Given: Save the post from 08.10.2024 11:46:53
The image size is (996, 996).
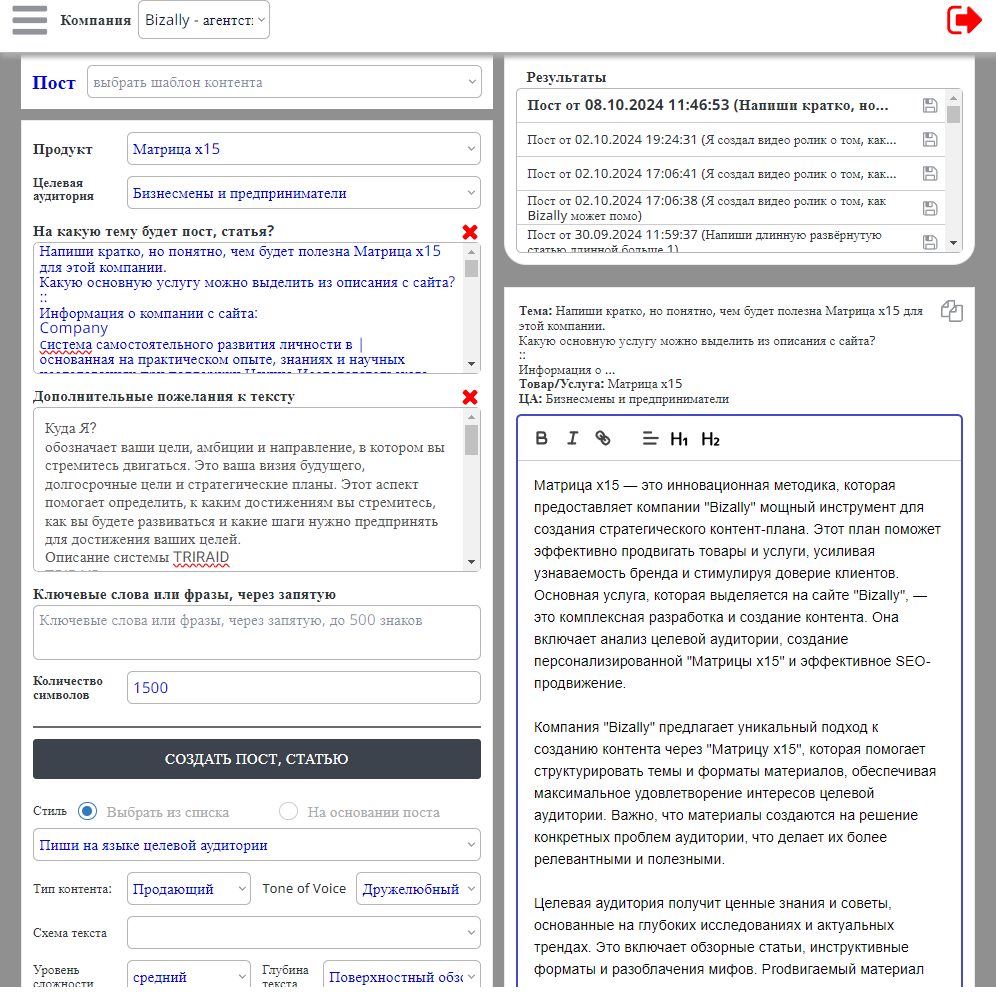Looking at the screenshot, I should (x=930, y=105).
